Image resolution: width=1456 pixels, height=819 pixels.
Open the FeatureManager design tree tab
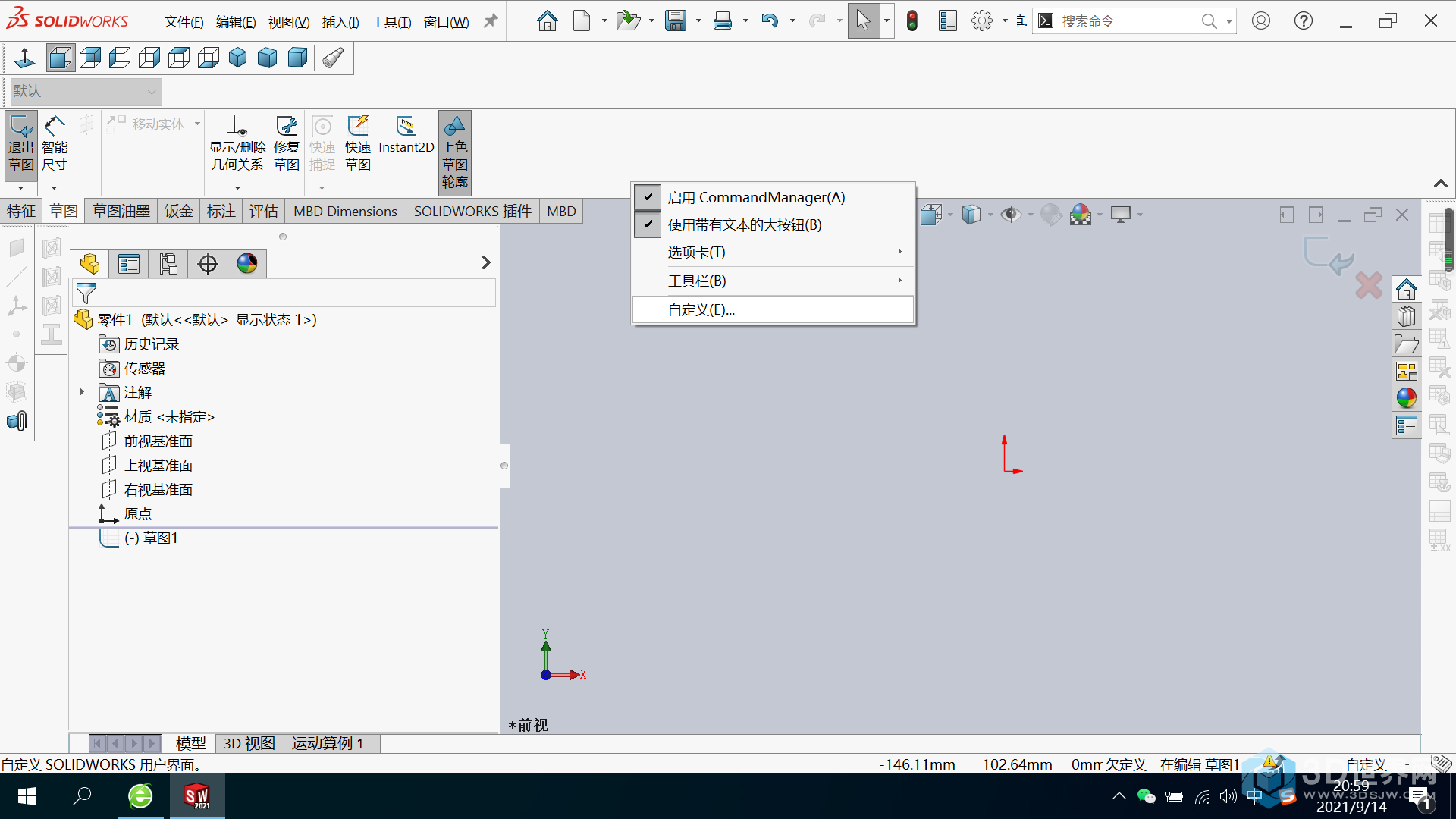click(89, 264)
